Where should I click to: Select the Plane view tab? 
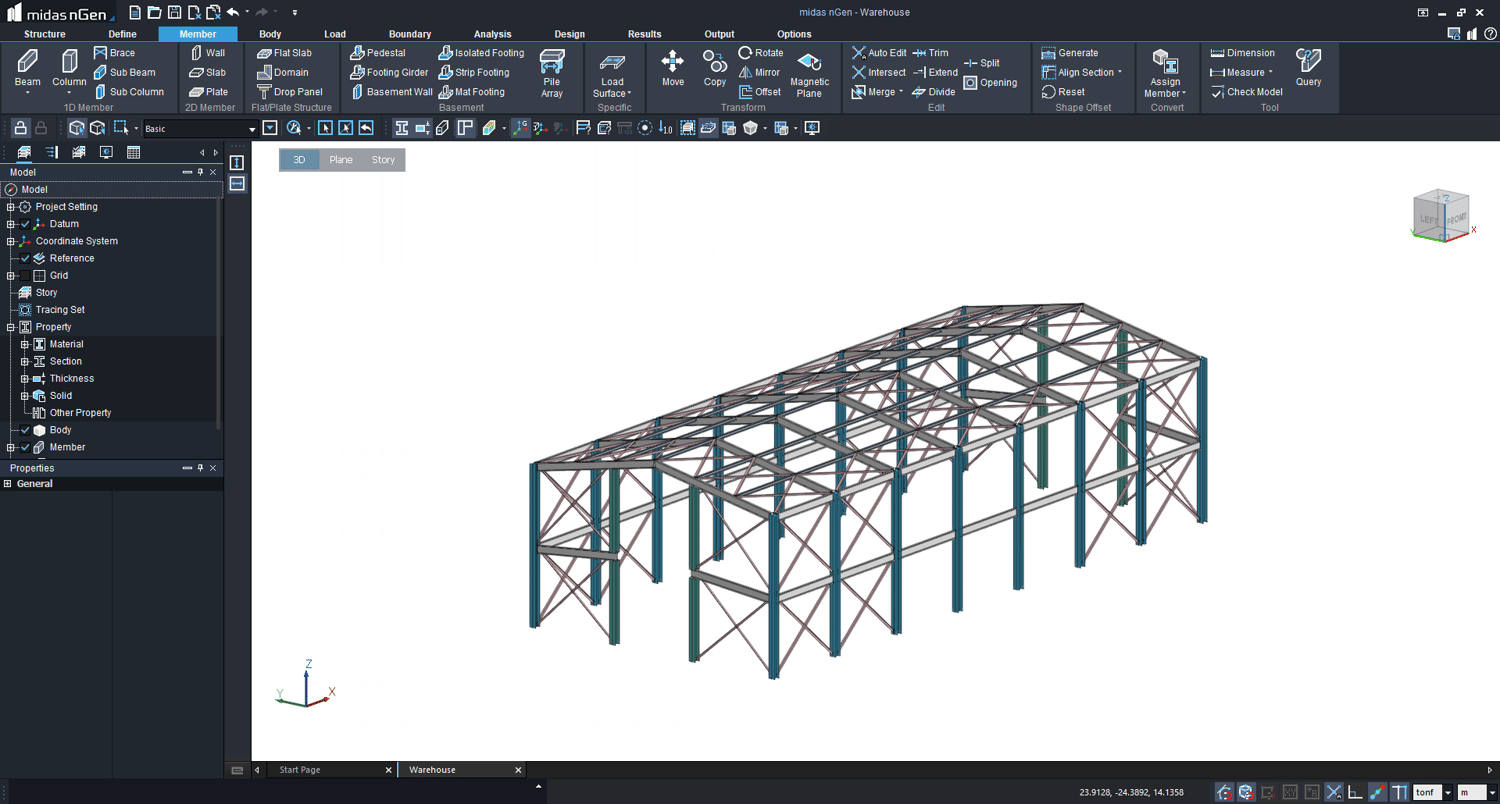341,159
